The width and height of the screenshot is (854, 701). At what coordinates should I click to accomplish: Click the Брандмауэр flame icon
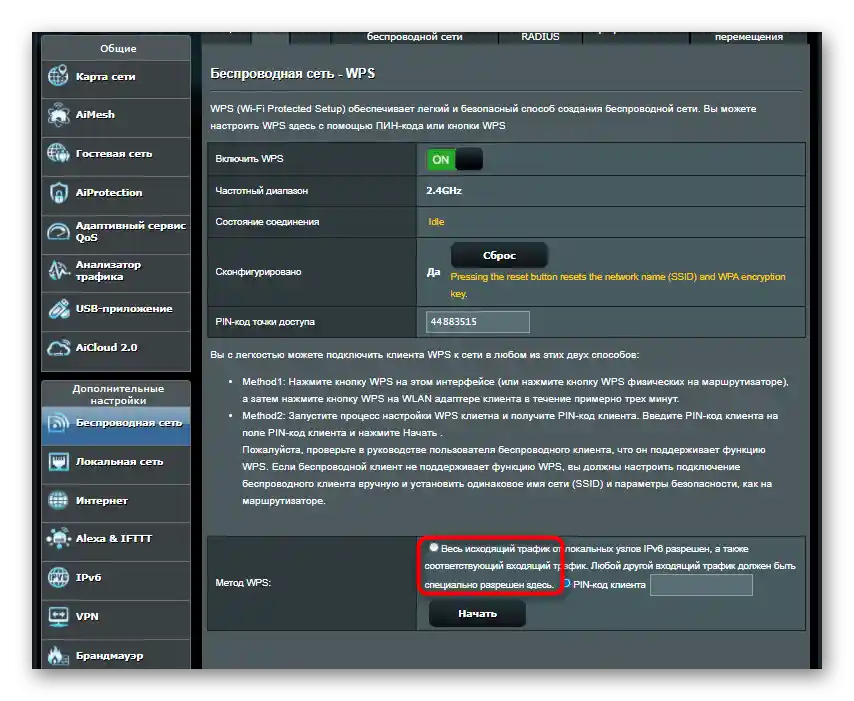click(x=58, y=655)
